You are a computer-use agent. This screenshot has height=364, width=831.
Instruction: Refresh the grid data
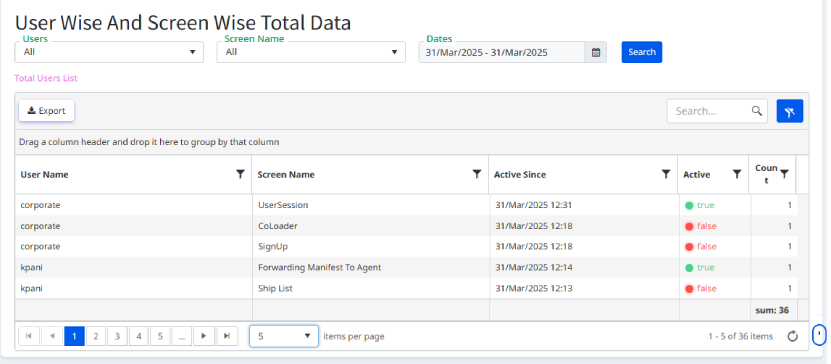click(x=792, y=336)
